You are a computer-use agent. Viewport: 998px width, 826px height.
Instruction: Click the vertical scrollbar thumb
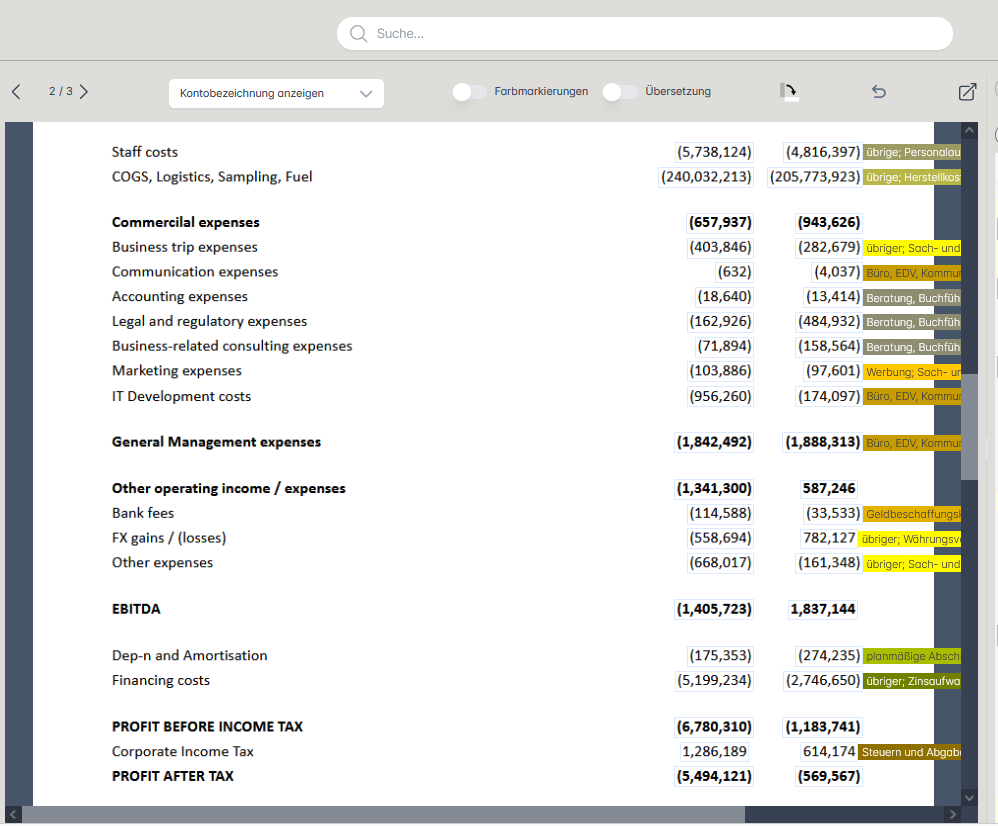[969, 427]
